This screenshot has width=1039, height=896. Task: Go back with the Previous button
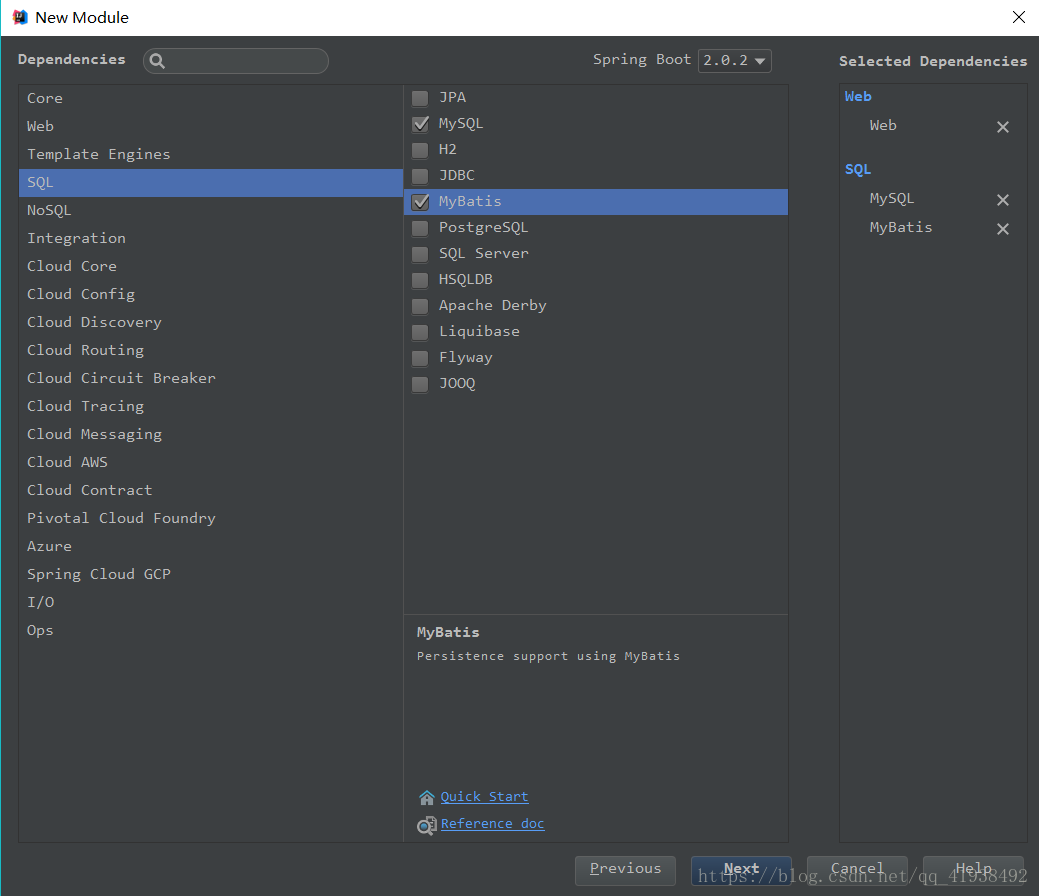[x=625, y=870]
